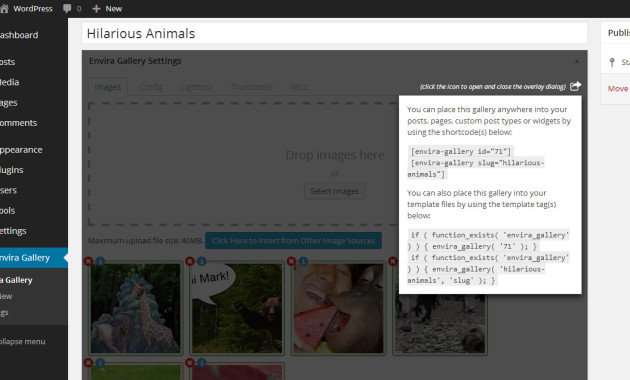The image size is (630, 380).
Task: Click the Move to trash link
Action: point(618,89)
